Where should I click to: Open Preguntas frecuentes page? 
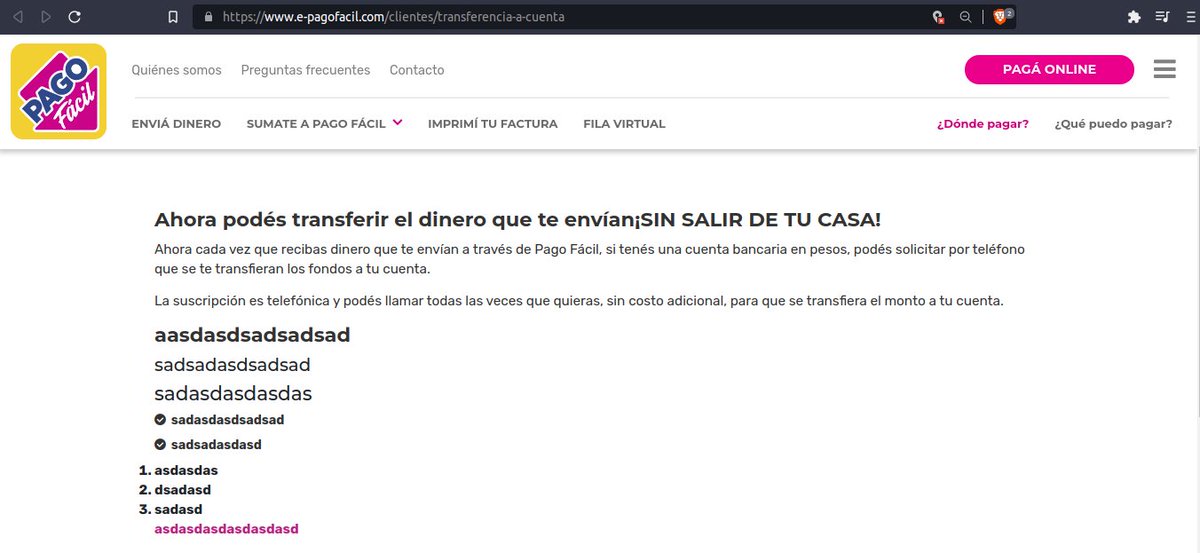[305, 70]
